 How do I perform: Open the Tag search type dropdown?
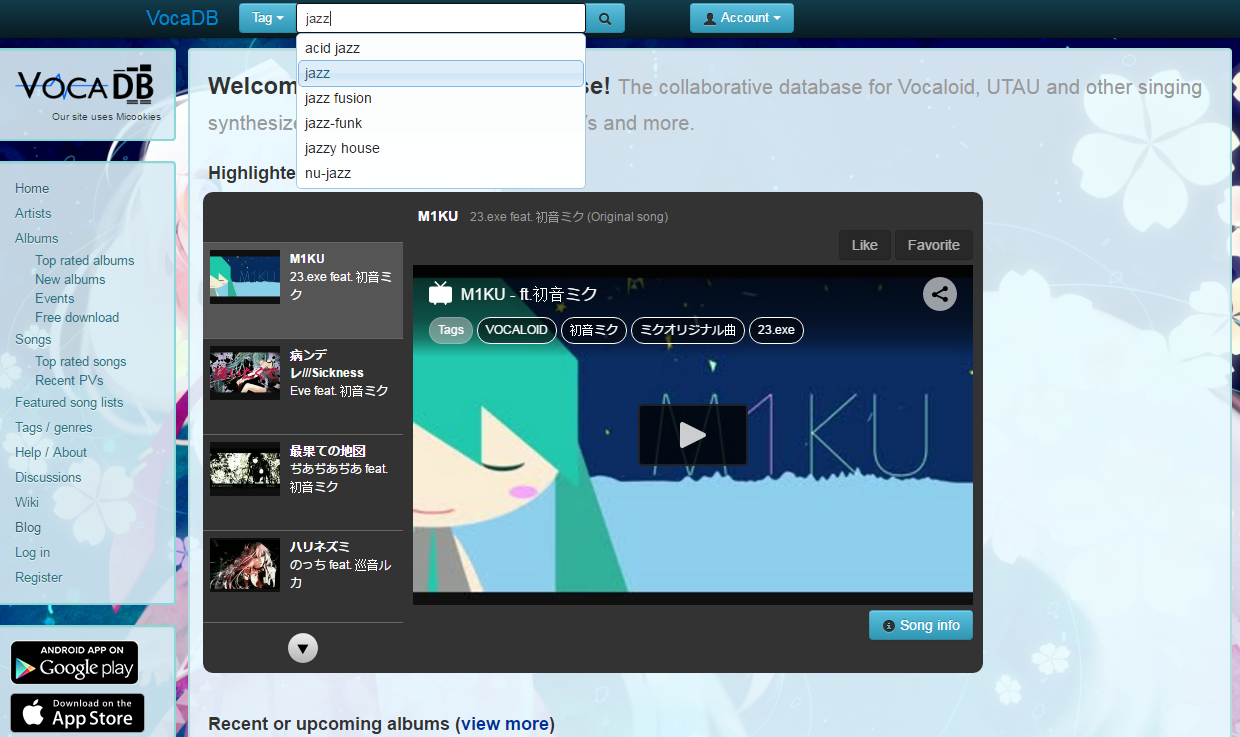(267, 18)
